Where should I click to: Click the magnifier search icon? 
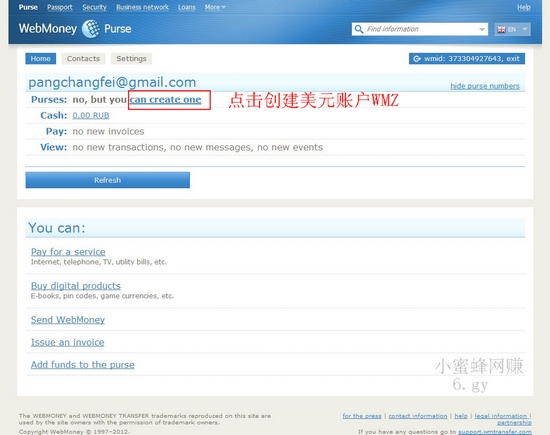pyautogui.click(x=358, y=29)
